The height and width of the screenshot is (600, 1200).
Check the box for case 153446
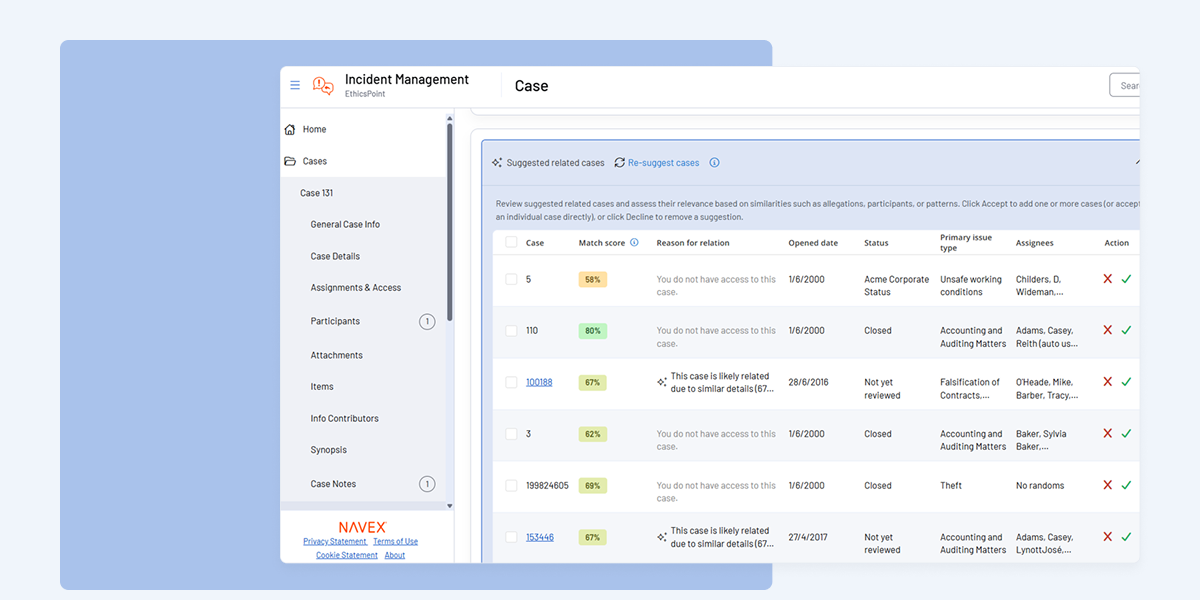(511, 537)
